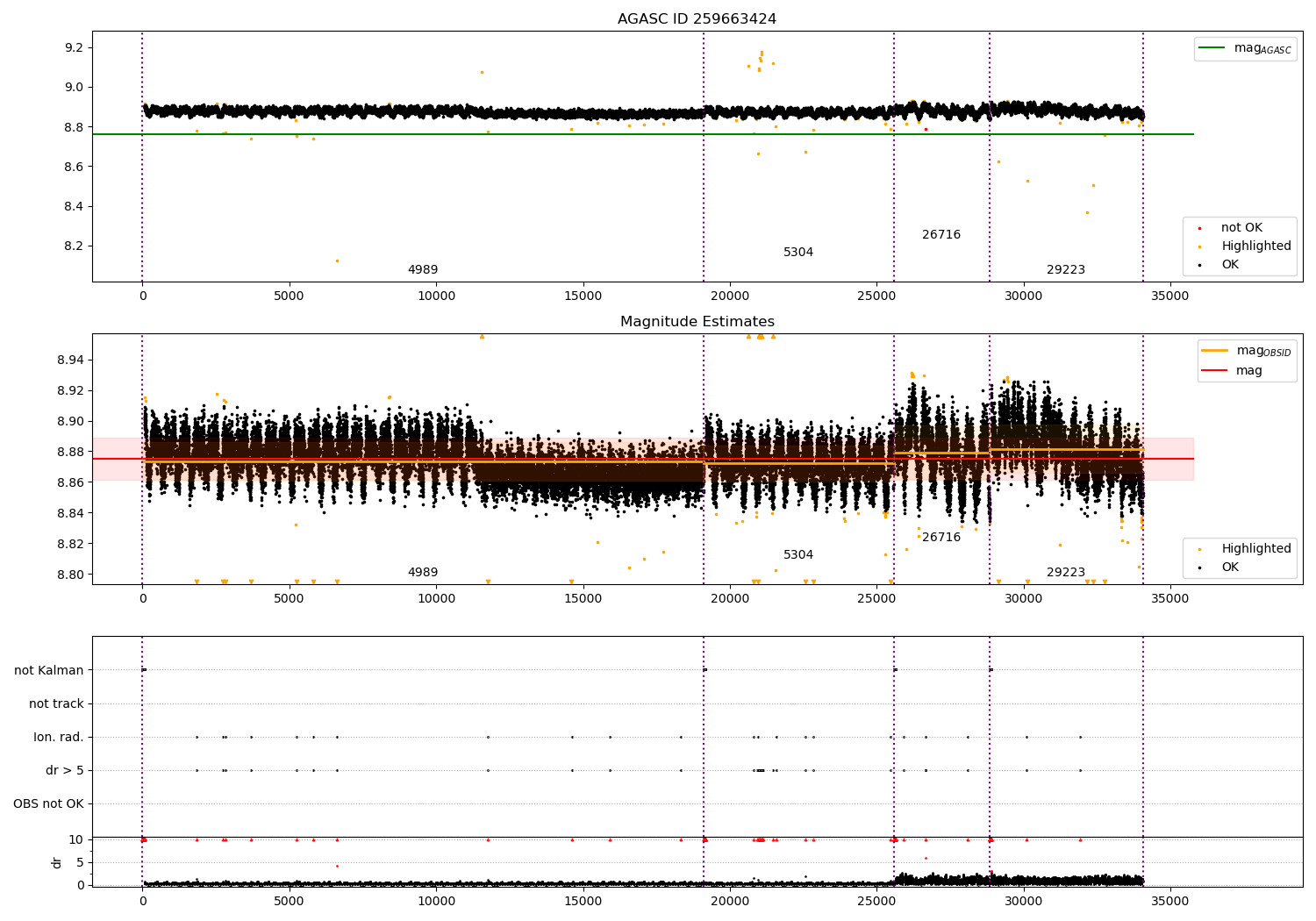This screenshot has width=1316, height=921.
Task: Click 'Highlighted' in the AGASC ID plot legend
Action: coord(1256,246)
